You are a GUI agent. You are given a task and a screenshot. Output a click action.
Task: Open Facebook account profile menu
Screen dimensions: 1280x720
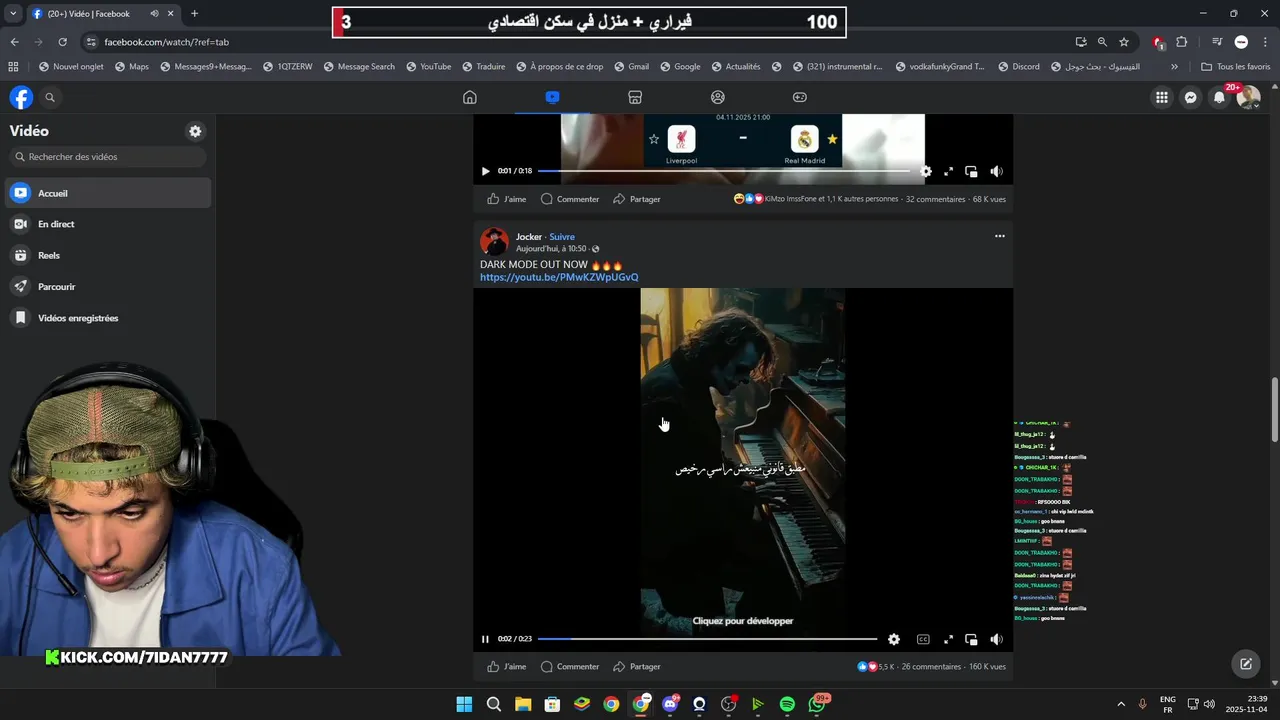[x=1248, y=97]
